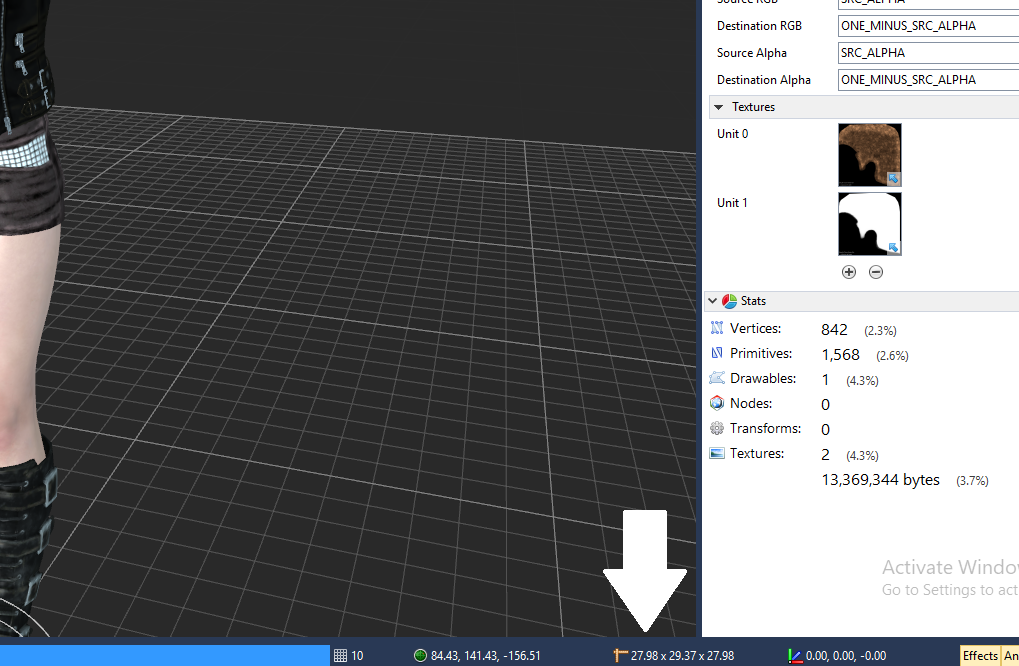Open the Effects tab

tap(980, 656)
